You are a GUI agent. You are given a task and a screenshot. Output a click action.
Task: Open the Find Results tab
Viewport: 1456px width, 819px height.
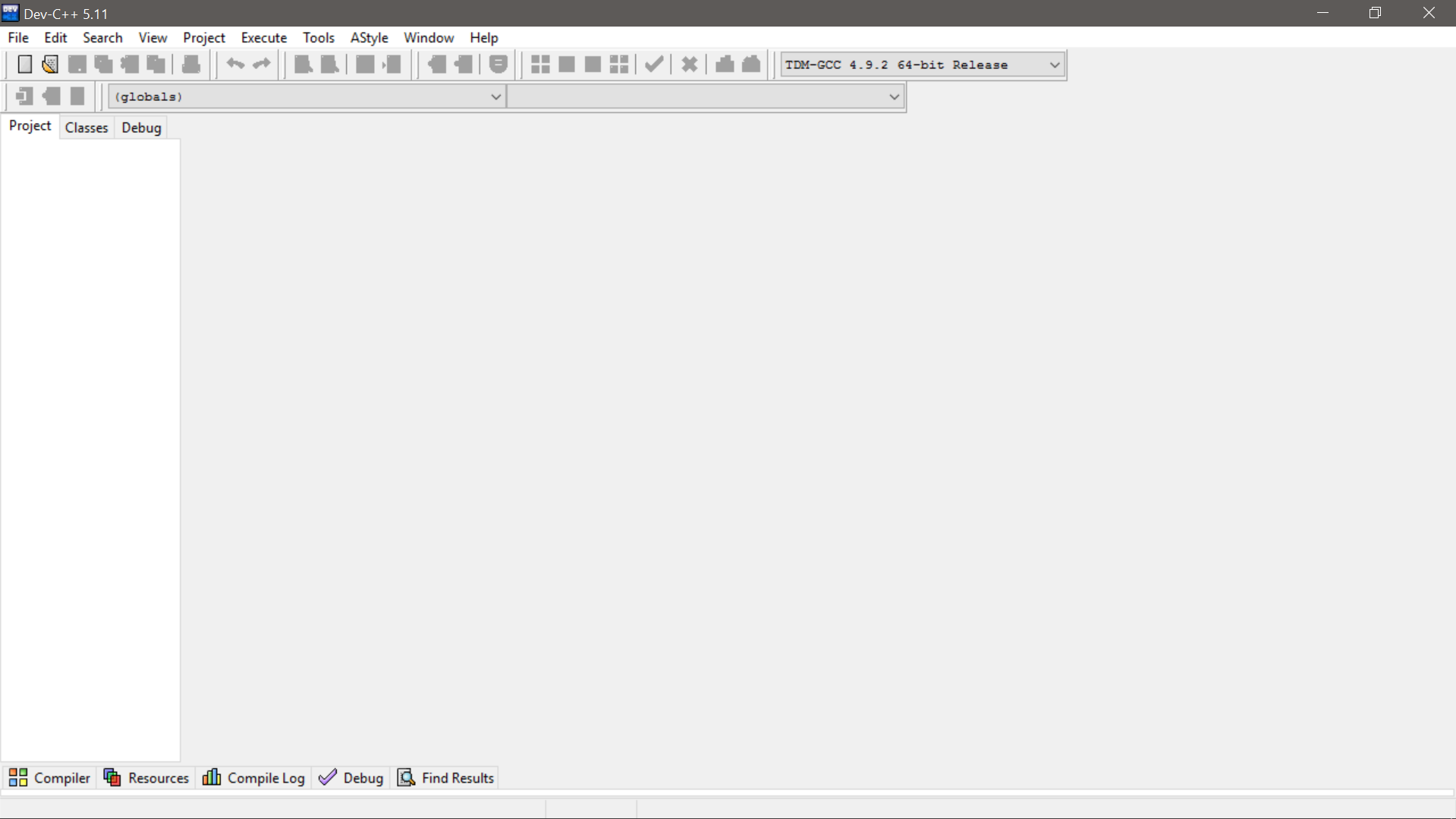(446, 778)
